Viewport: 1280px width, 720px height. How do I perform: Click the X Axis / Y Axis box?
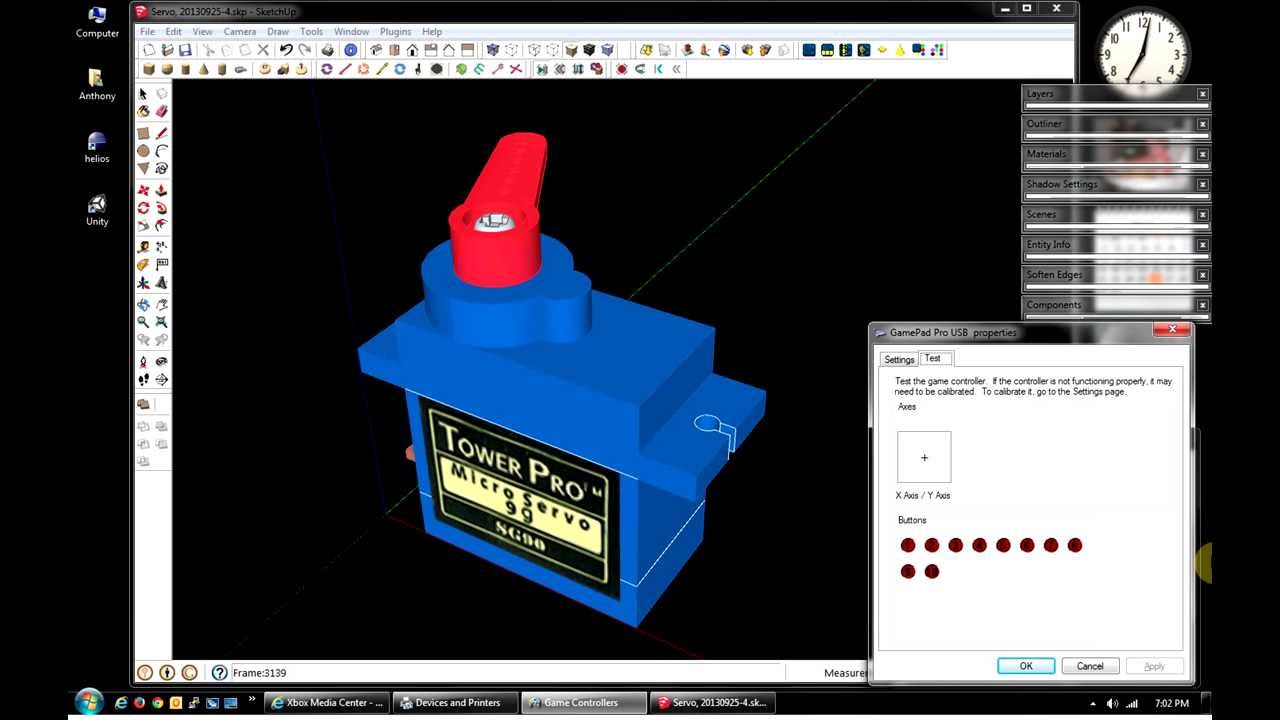924,458
